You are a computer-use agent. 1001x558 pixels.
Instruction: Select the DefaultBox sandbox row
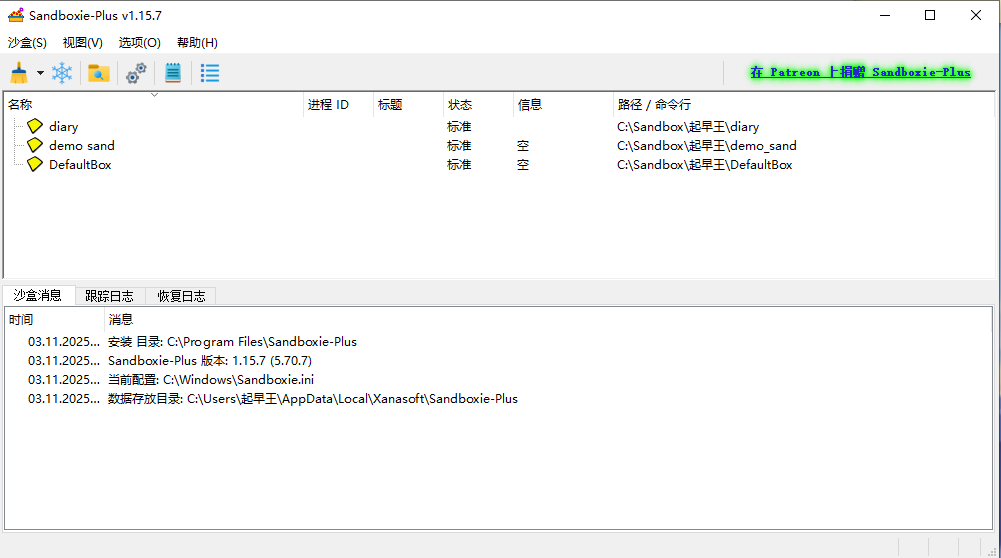499,164
